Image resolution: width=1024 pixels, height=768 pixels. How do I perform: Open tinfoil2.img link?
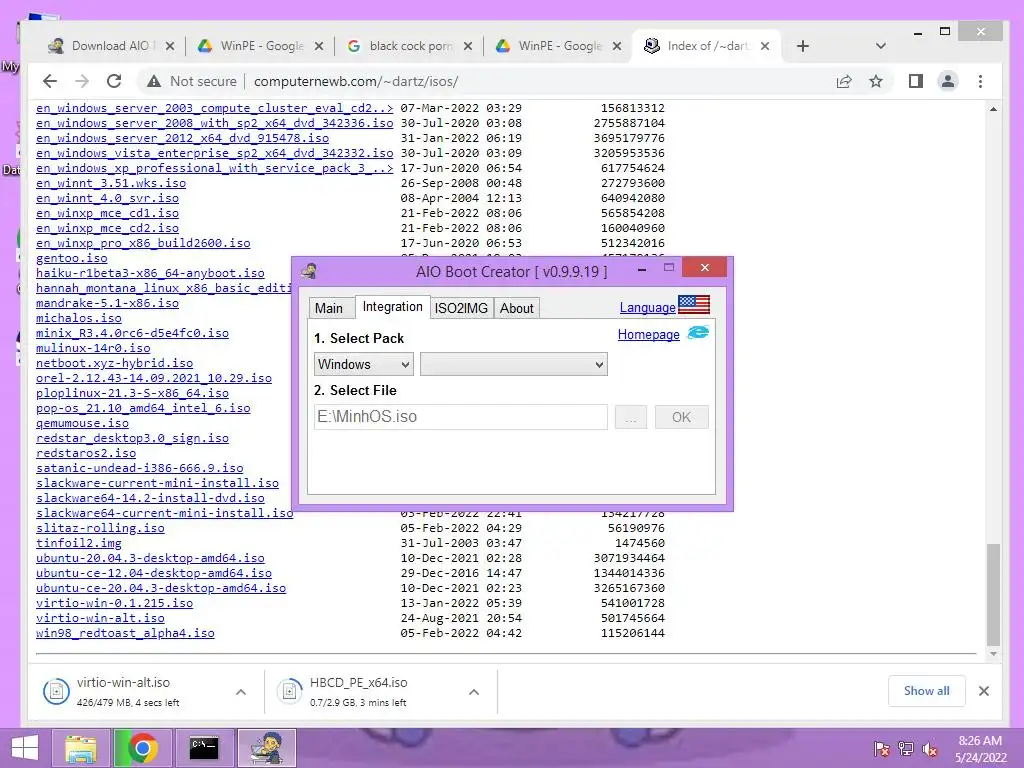coord(79,543)
